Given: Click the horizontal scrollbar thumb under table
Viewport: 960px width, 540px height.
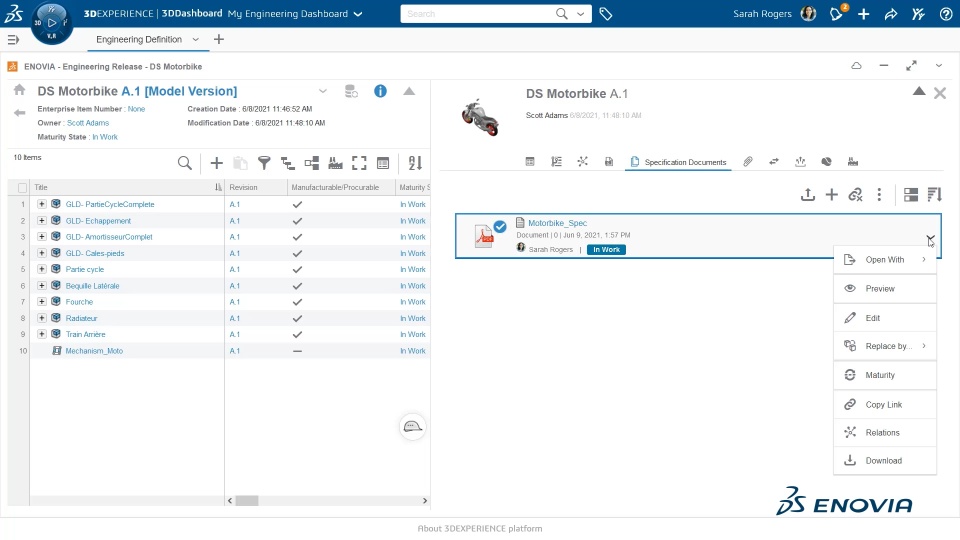Looking at the screenshot, I should (x=247, y=500).
